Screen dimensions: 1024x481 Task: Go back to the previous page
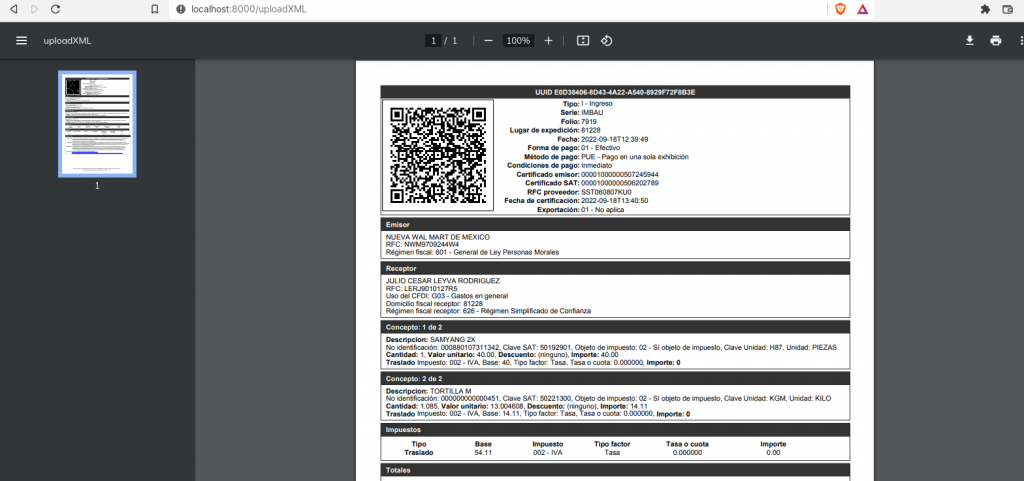(x=13, y=9)
